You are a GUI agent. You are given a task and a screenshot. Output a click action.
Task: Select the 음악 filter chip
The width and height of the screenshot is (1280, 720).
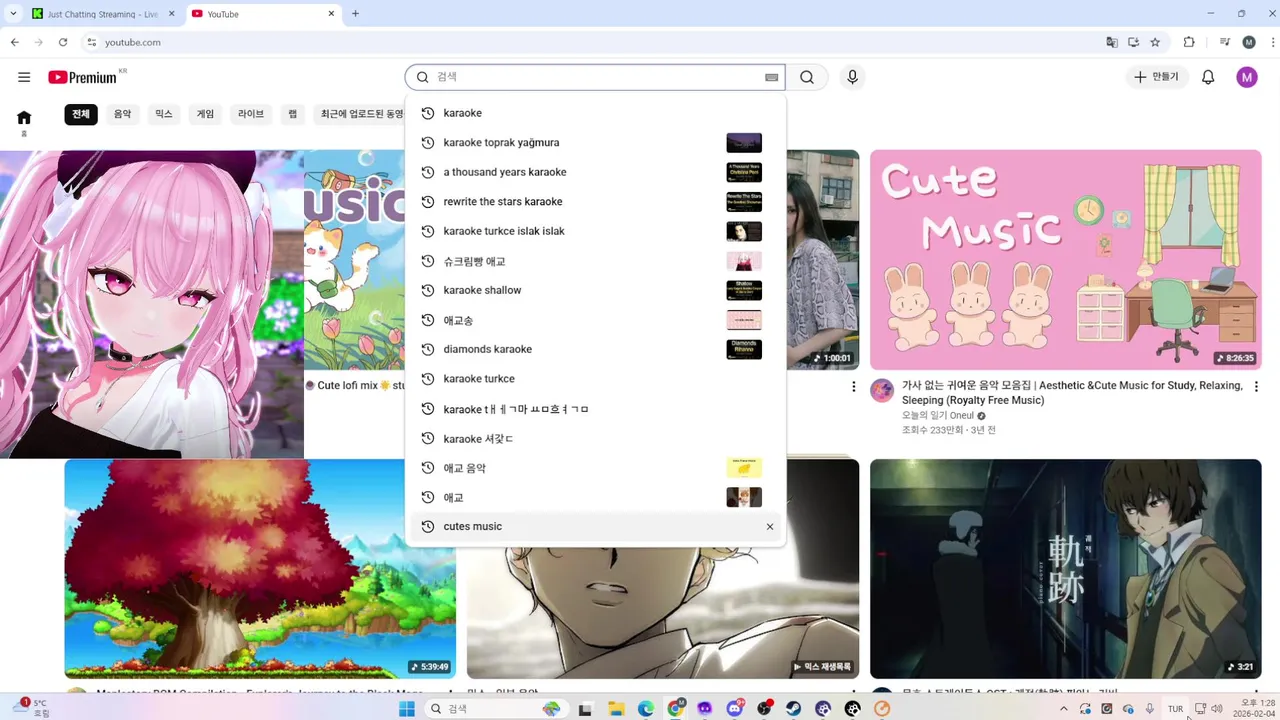(122, 114)
